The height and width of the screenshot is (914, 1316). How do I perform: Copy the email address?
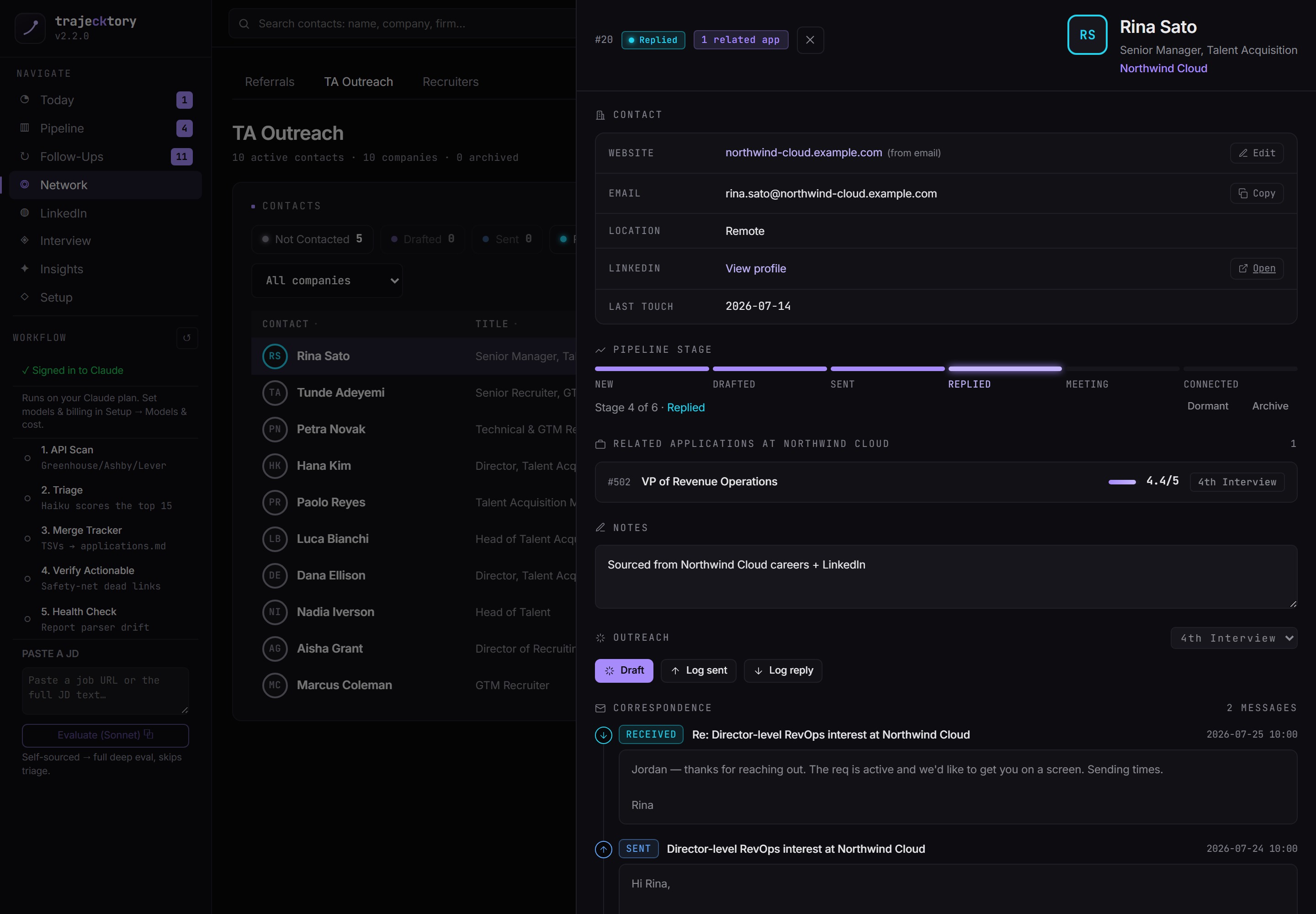click(1257, 194)
